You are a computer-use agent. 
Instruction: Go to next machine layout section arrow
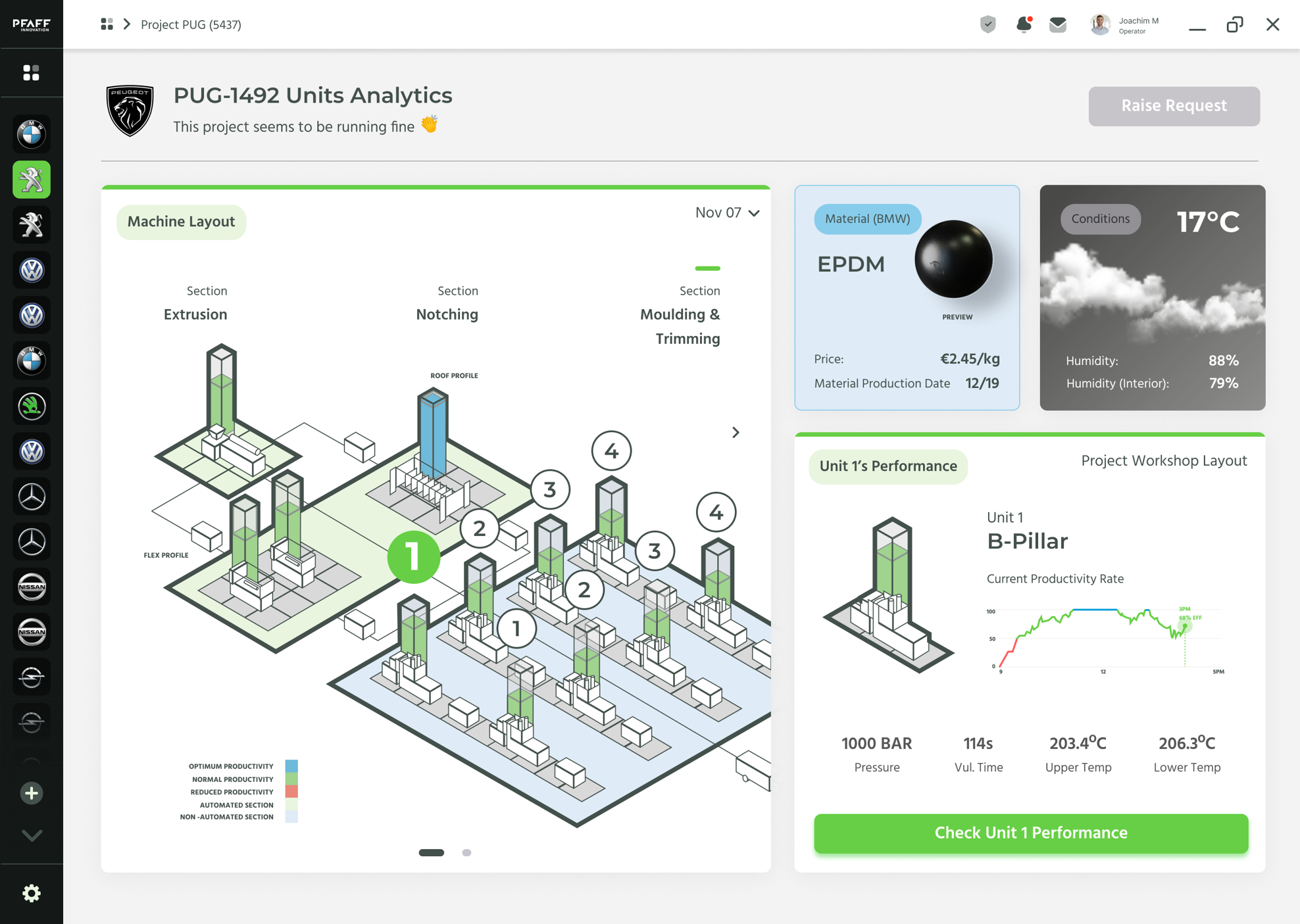point(736,433)
